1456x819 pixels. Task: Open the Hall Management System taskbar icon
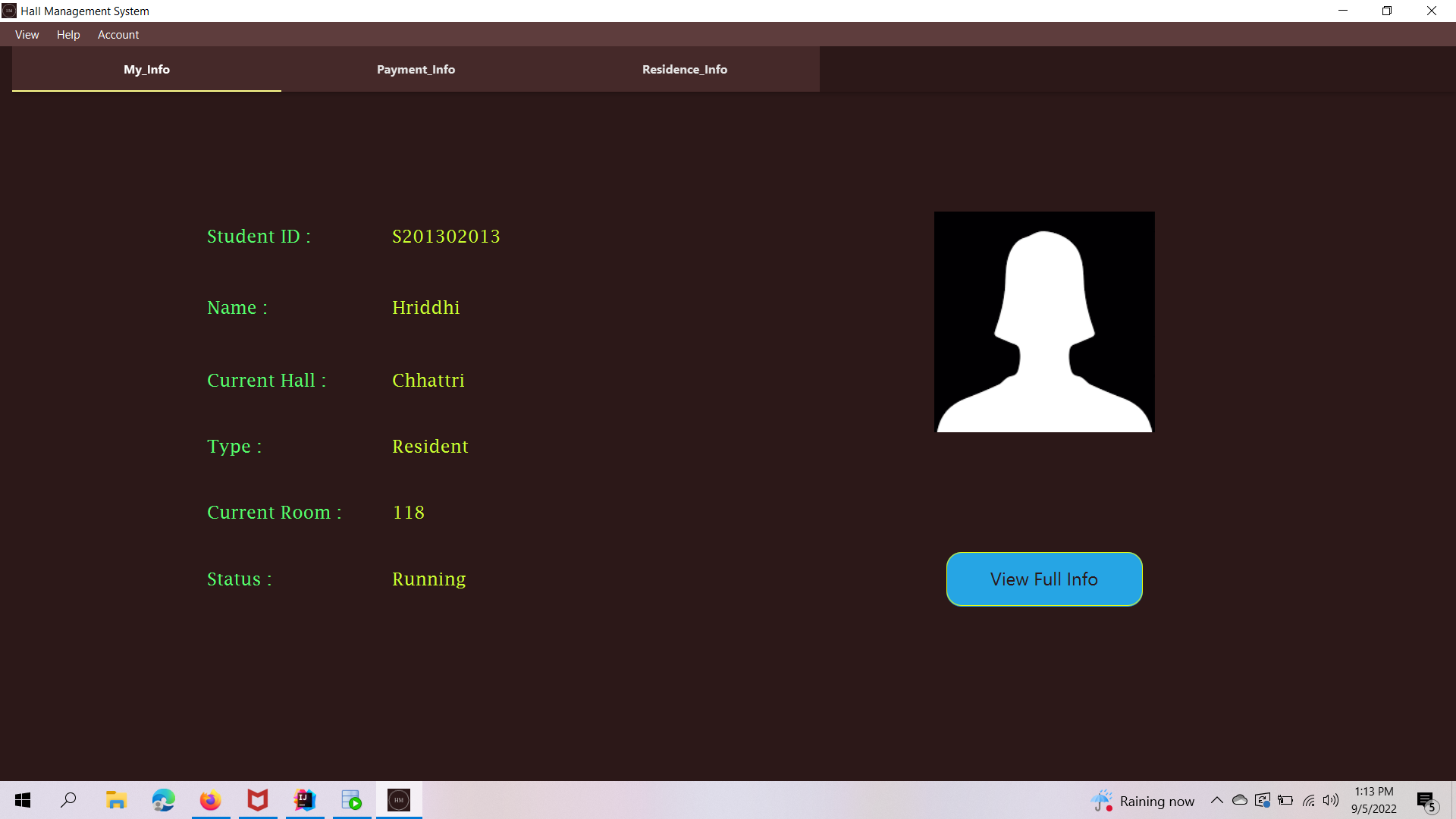398,800
